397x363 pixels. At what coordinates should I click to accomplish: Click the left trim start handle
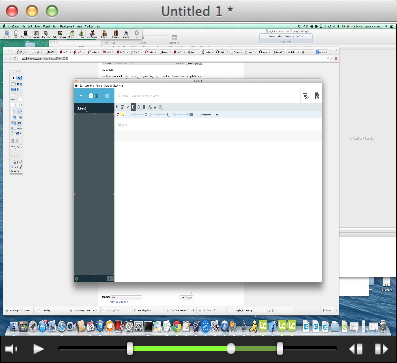pos(130,349)
